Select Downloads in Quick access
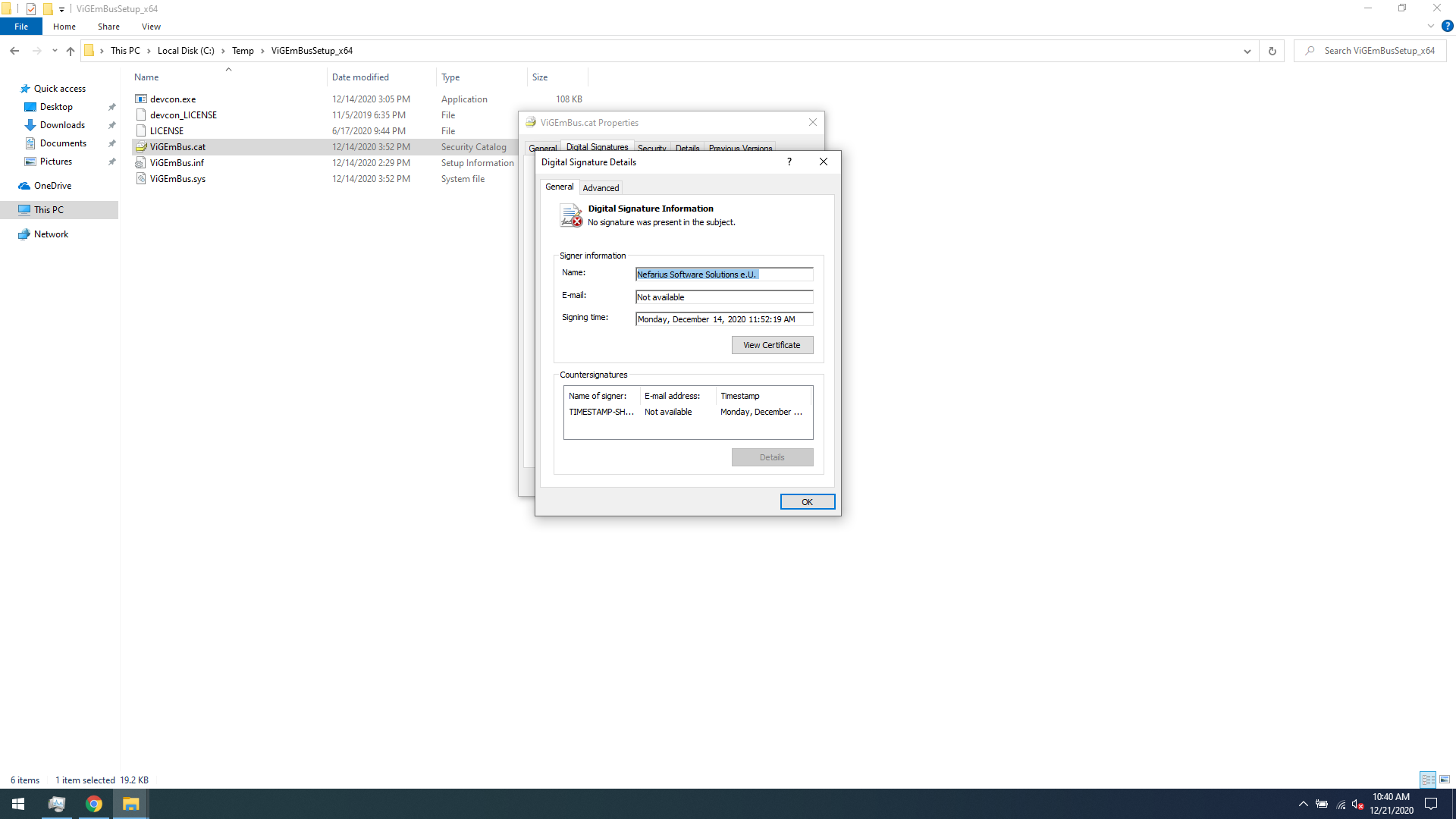 pos(62,125)
